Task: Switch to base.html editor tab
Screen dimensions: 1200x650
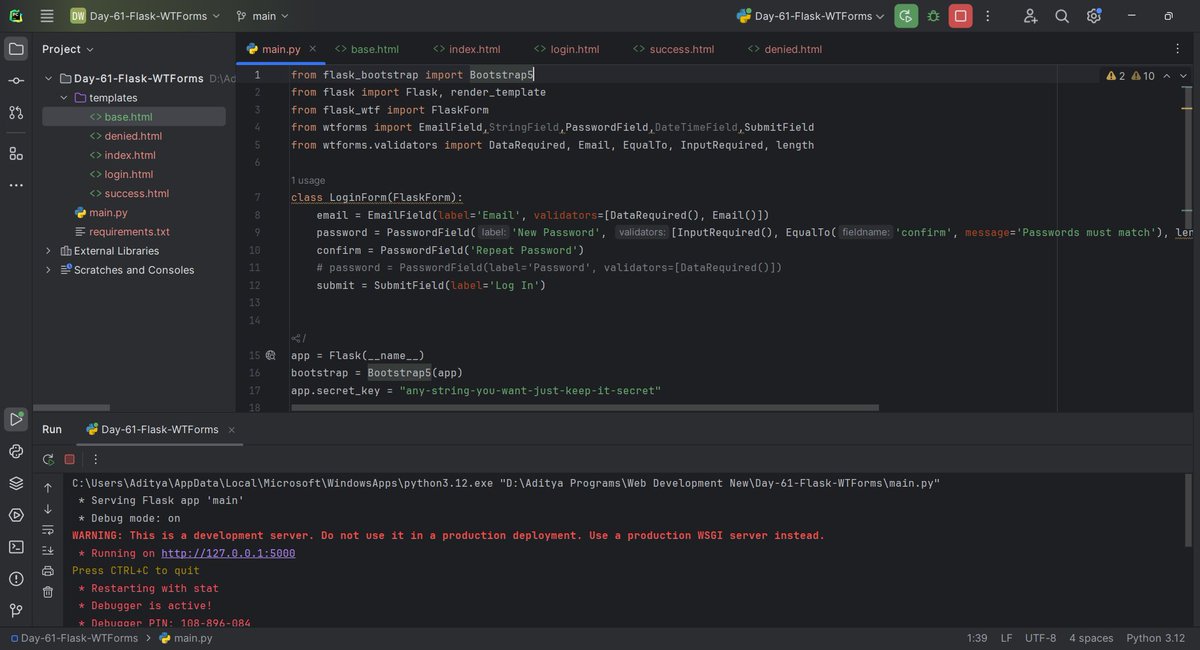Action: 367,49
